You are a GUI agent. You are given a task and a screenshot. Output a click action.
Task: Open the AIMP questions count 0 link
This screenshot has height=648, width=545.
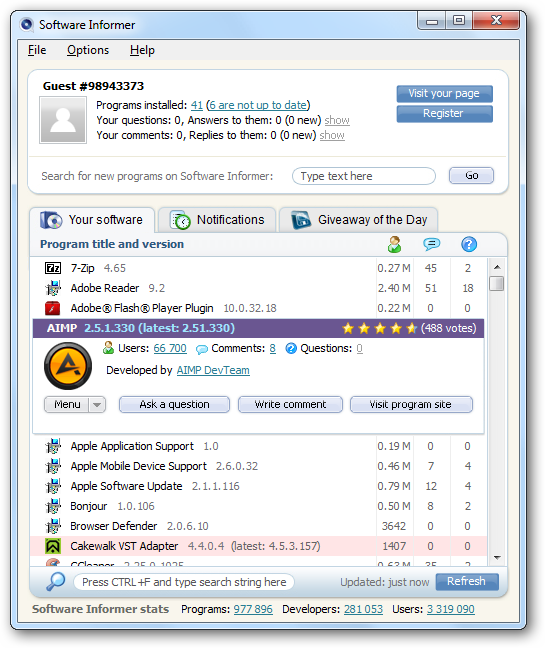[x=359, y=348]
